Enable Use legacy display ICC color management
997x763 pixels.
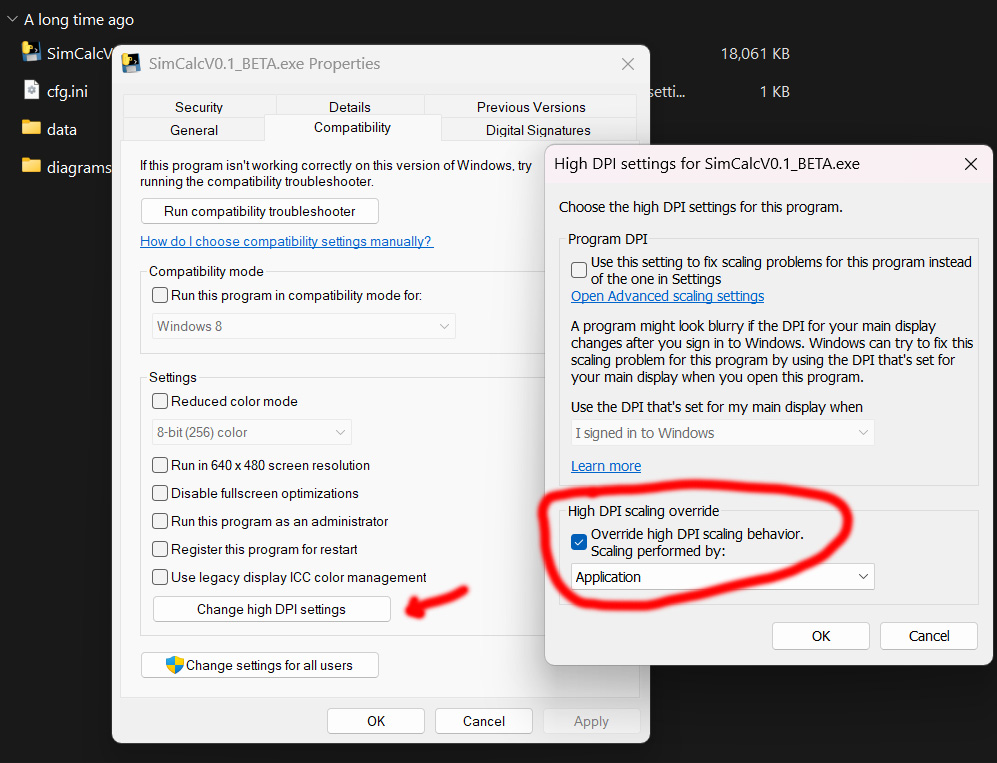tap(160, 577)
